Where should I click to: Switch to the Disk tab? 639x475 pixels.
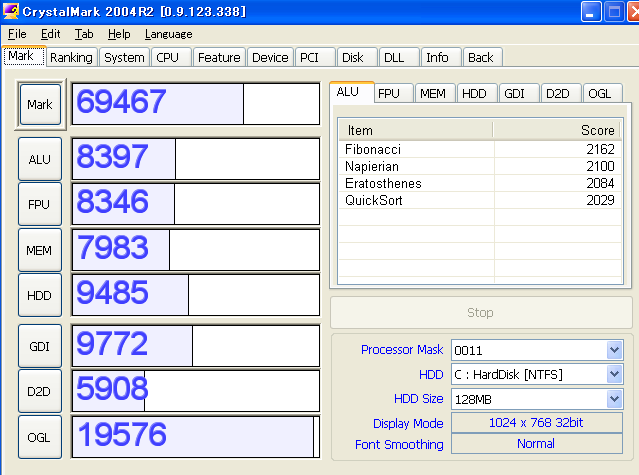357,57
